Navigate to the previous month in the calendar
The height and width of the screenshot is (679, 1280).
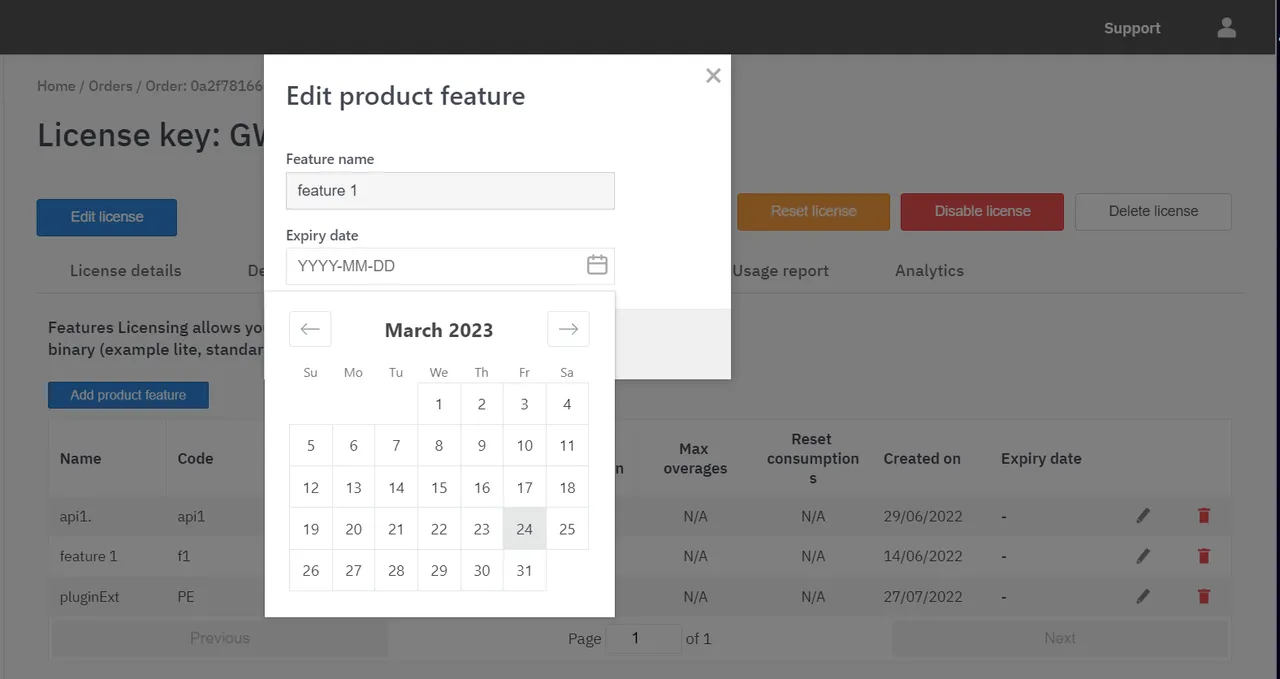[x=310, y=328]
